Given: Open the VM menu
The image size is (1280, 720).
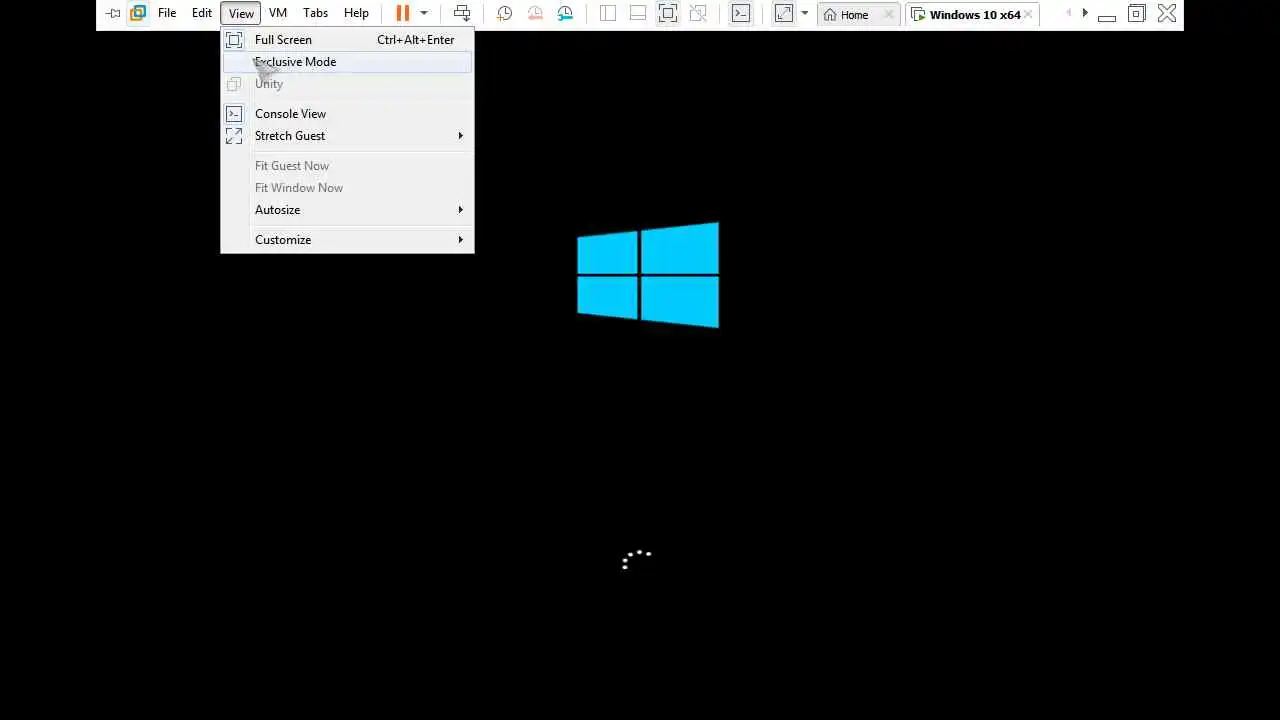Looking at the screenshot, I should coord(278,13).
